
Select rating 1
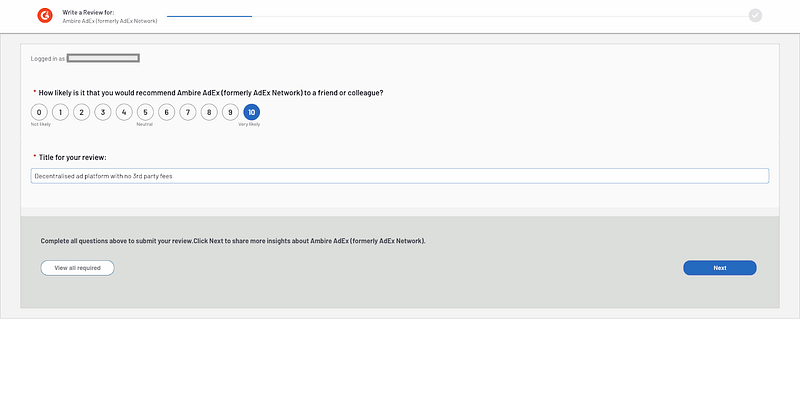point(60,112)
